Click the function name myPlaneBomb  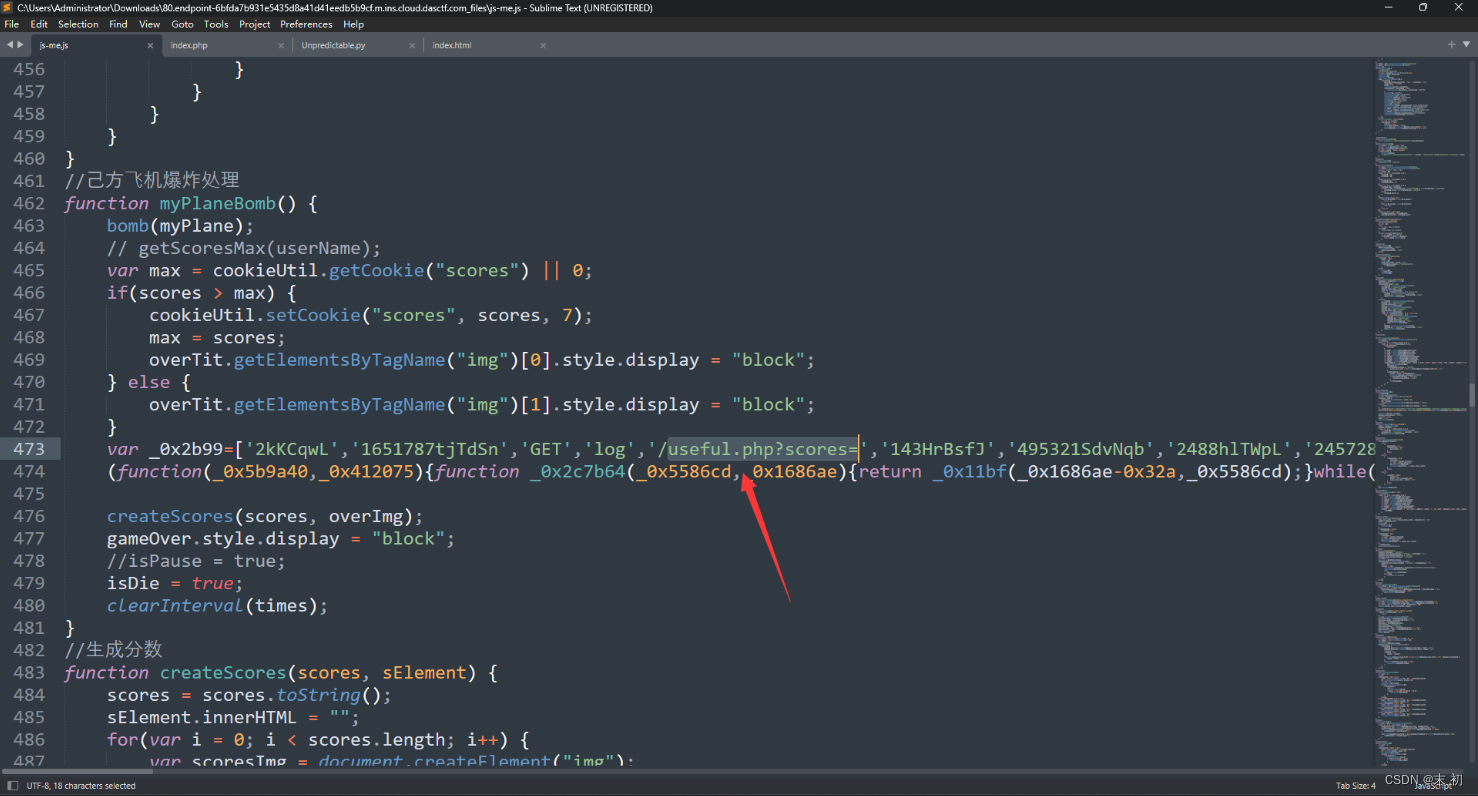tap(217, 203)
